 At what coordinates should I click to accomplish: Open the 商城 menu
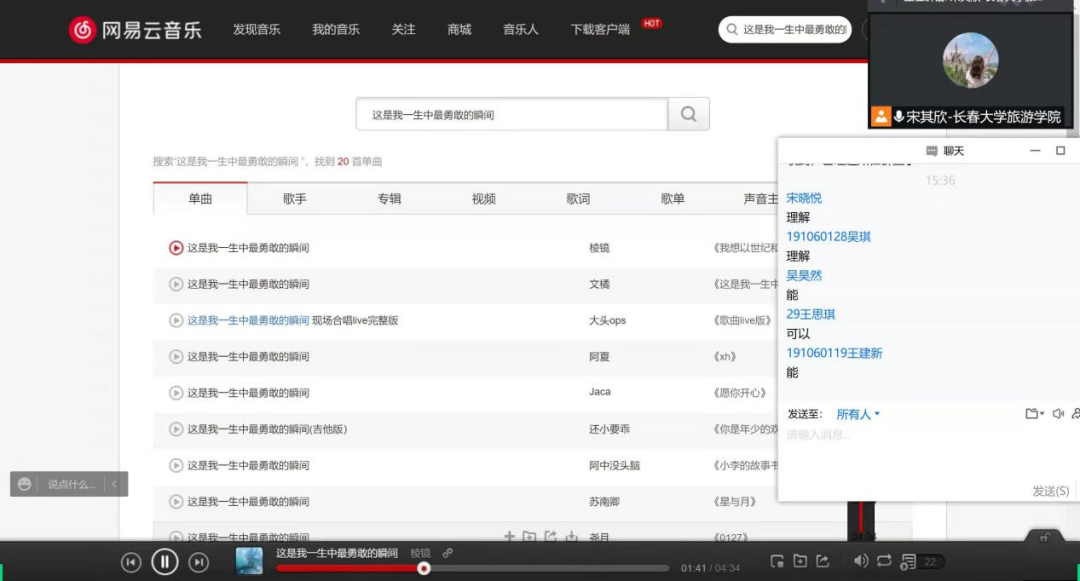(459, 30)
